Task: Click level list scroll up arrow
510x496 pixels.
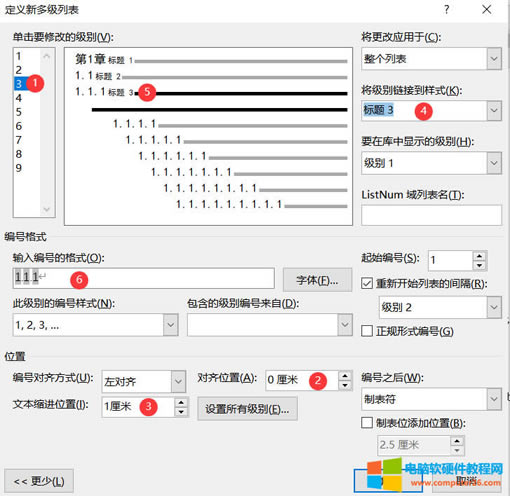Action: (47, 56)
